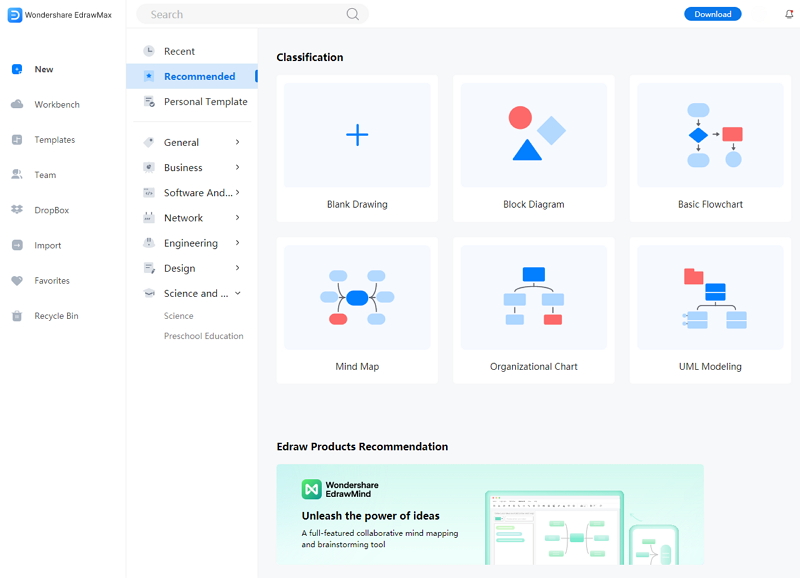Image resolution: width=800 pixels, height=578 pixels.
Task: Click the Network category icon
Action: coord(148,218)
